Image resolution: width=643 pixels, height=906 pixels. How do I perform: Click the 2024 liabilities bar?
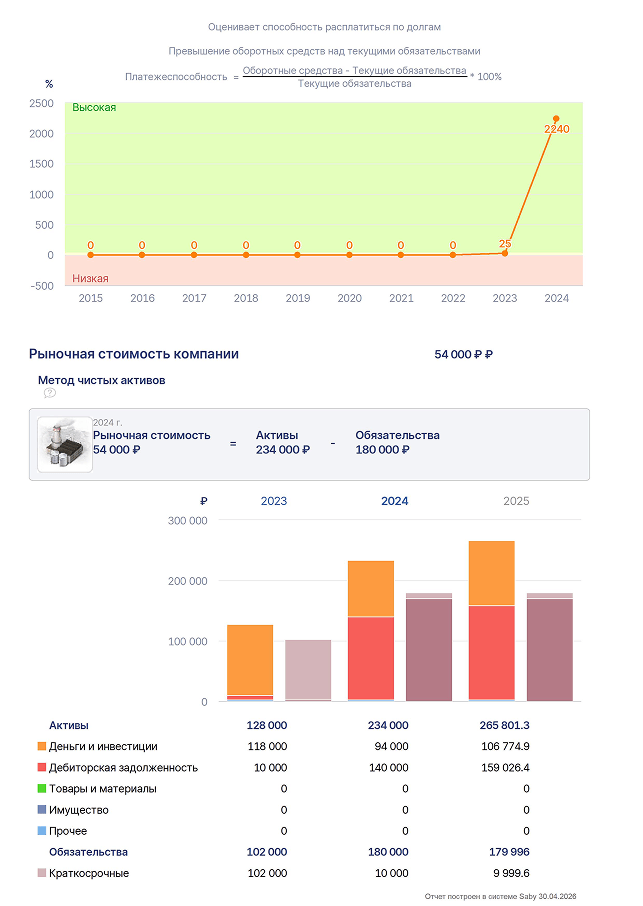coord(429,647)
